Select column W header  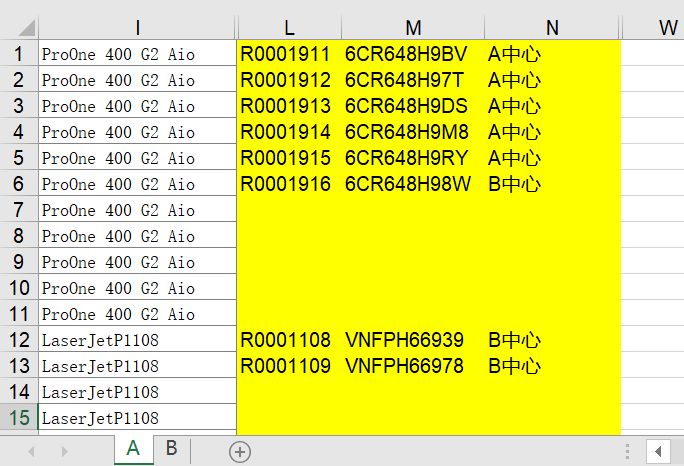pyautogui.click(x=653, y=28)
